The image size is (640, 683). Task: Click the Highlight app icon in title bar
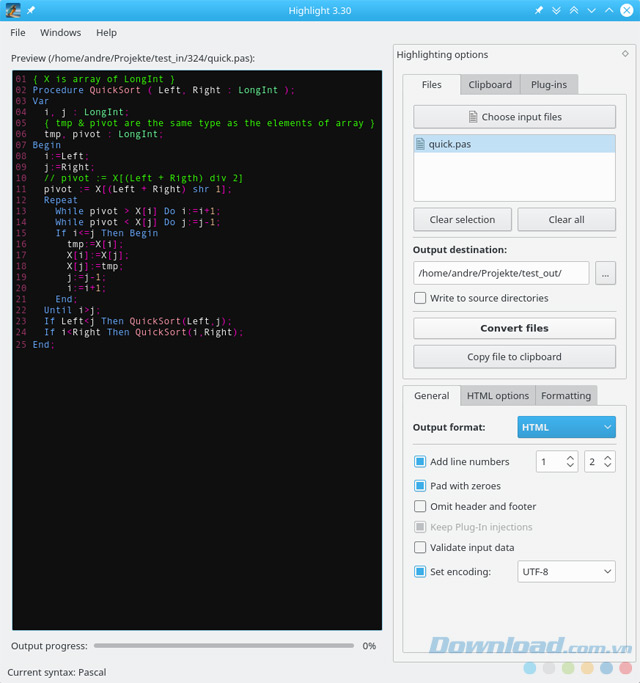click(x=12, y=10)
